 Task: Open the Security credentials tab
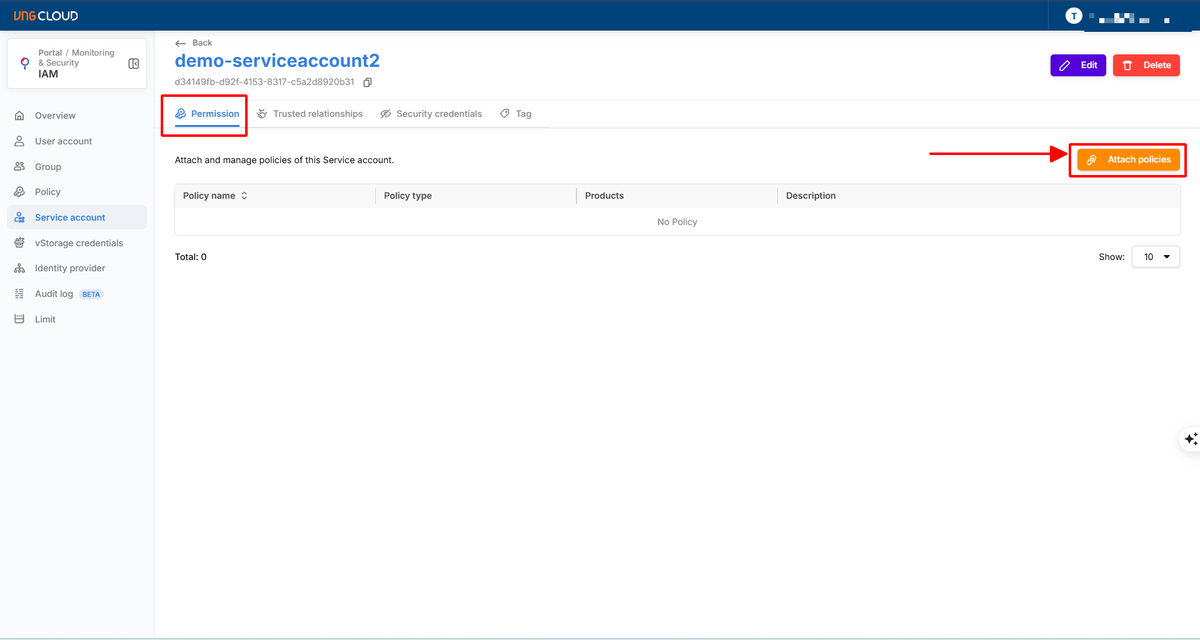tap(431, 114)
